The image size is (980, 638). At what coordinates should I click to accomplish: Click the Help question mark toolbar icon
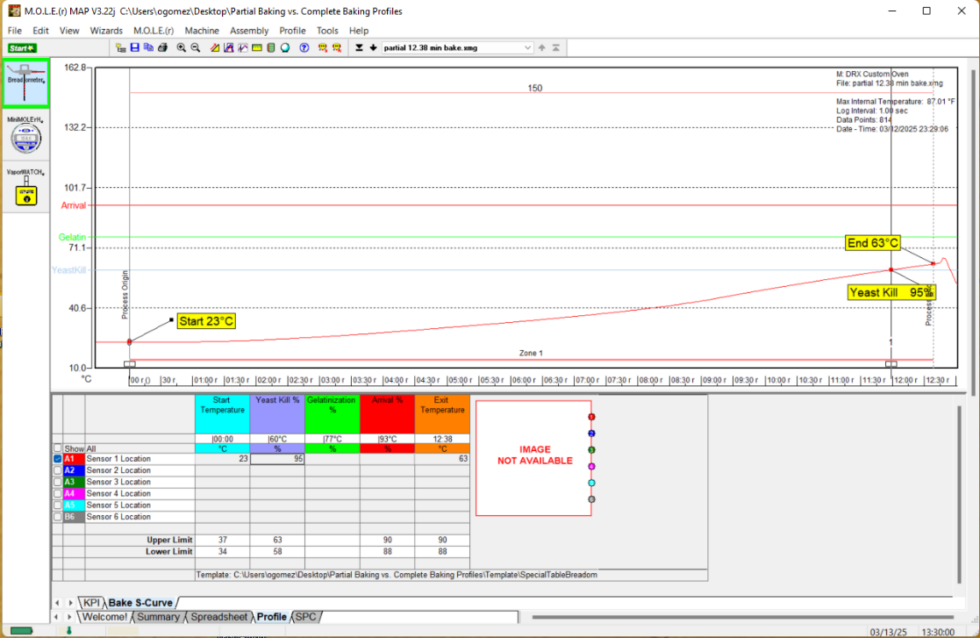coord(302,47)
